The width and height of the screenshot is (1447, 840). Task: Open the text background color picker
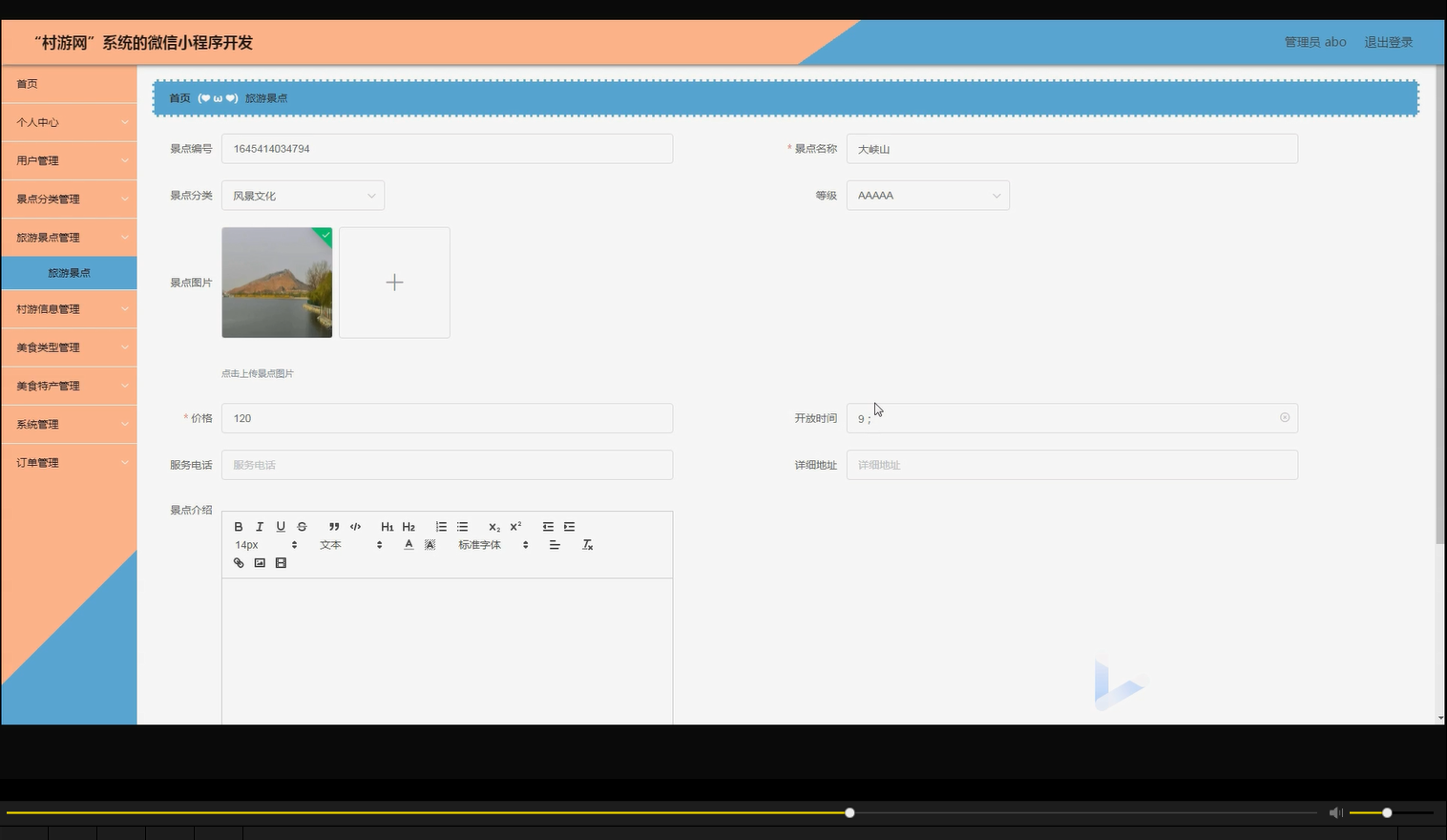430,545
